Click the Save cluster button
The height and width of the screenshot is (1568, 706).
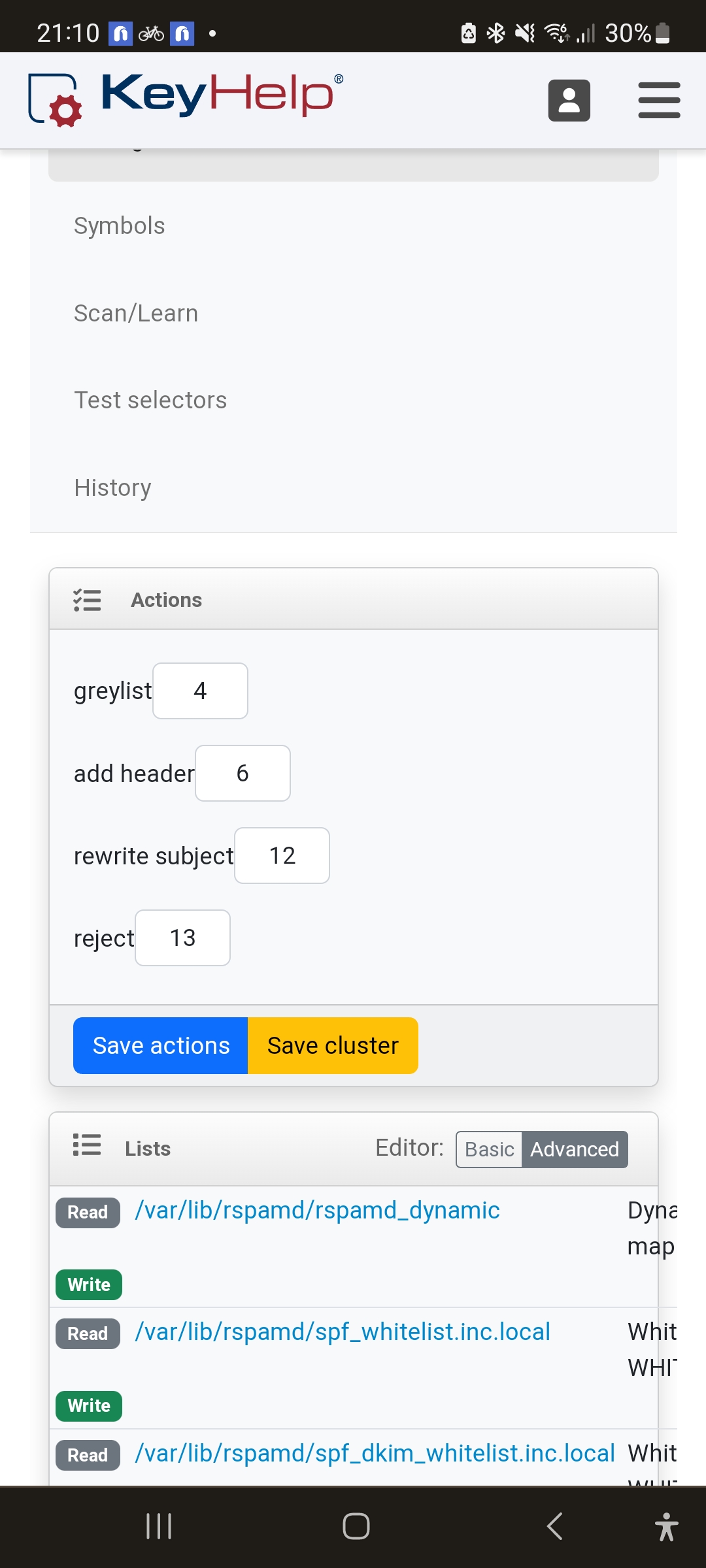pyautogui.click(x=333, y=1045)
